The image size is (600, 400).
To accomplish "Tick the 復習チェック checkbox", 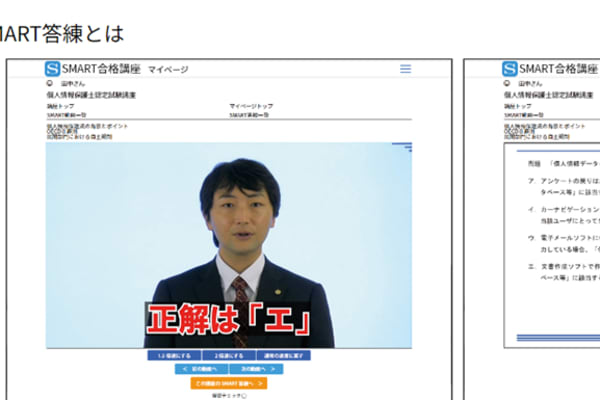I will click(x=243, y=395).
